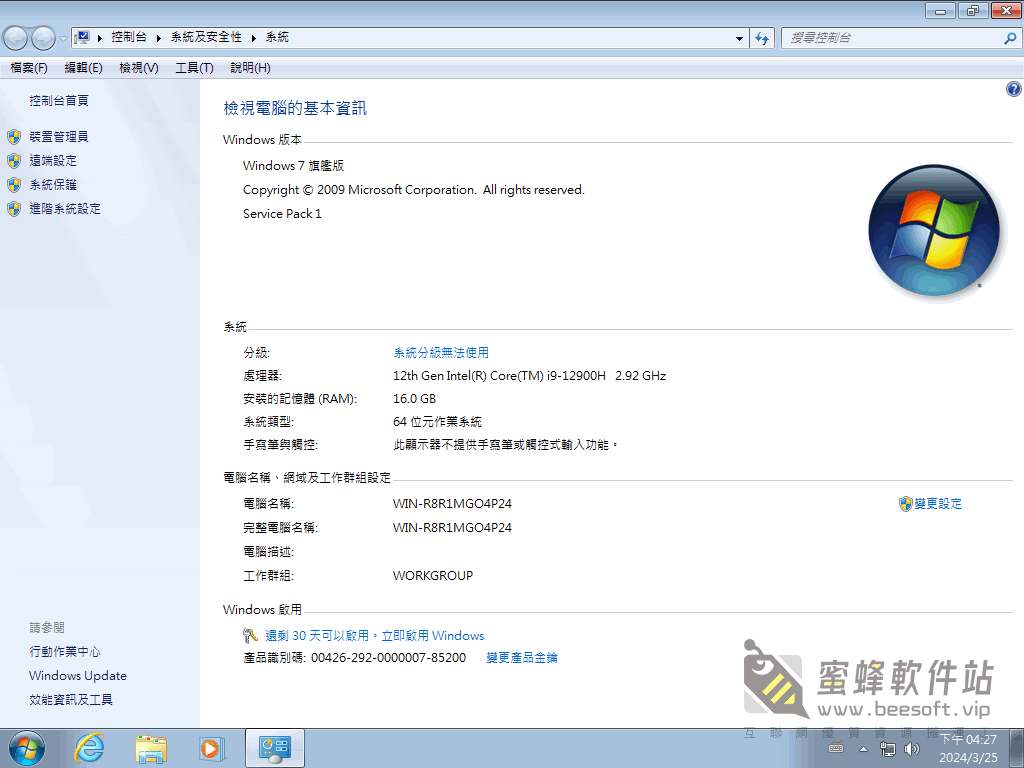
Task: Expand the arrow after 系統及安全性 breadcrumb
Action: click(253, 38)
